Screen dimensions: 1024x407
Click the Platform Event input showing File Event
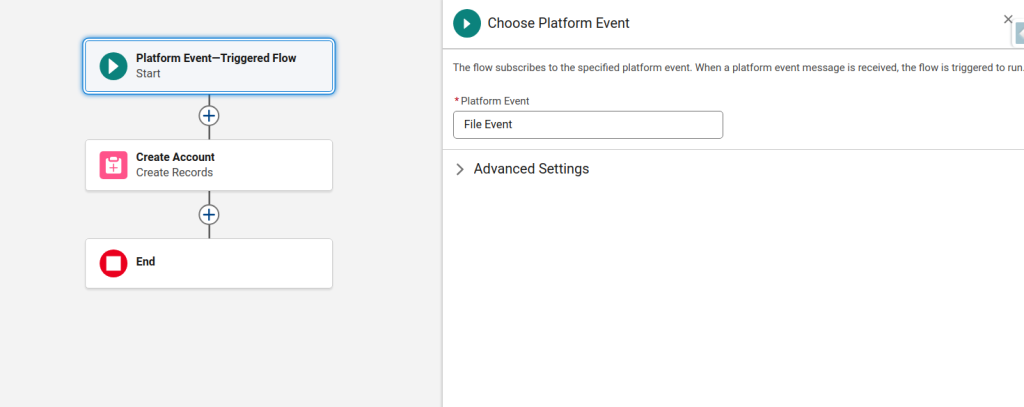coord(588,125)
